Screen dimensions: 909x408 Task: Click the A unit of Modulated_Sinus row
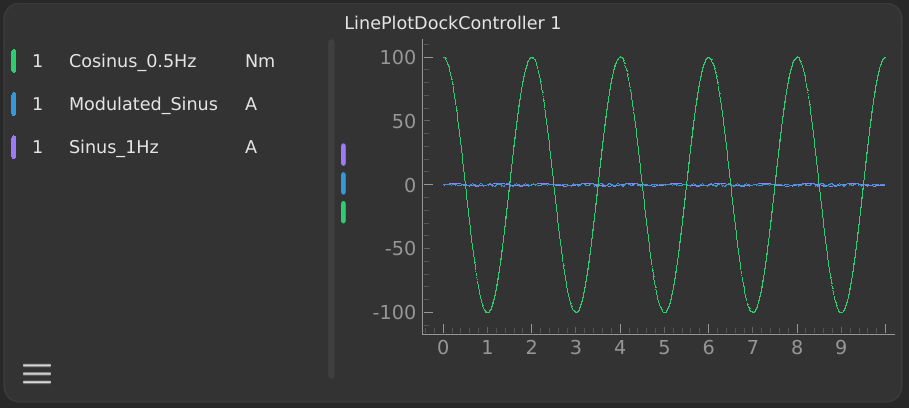click(x=251, y=104)
